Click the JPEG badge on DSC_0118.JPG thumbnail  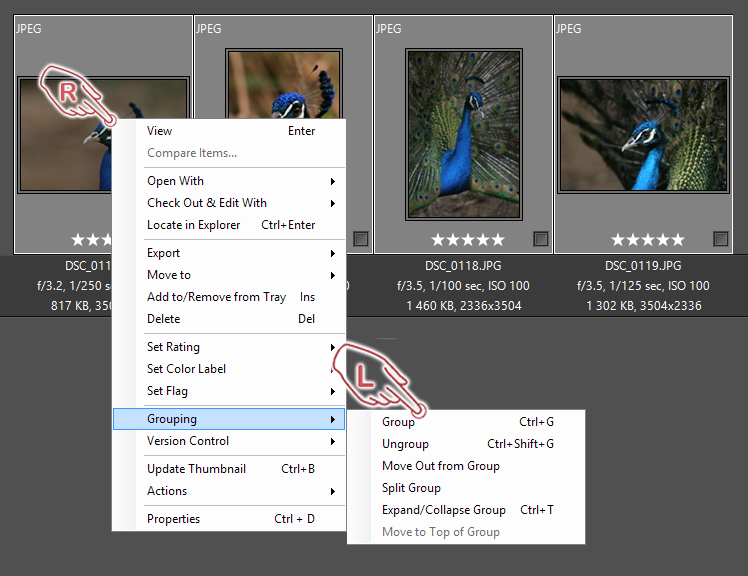tap(388, 29)
